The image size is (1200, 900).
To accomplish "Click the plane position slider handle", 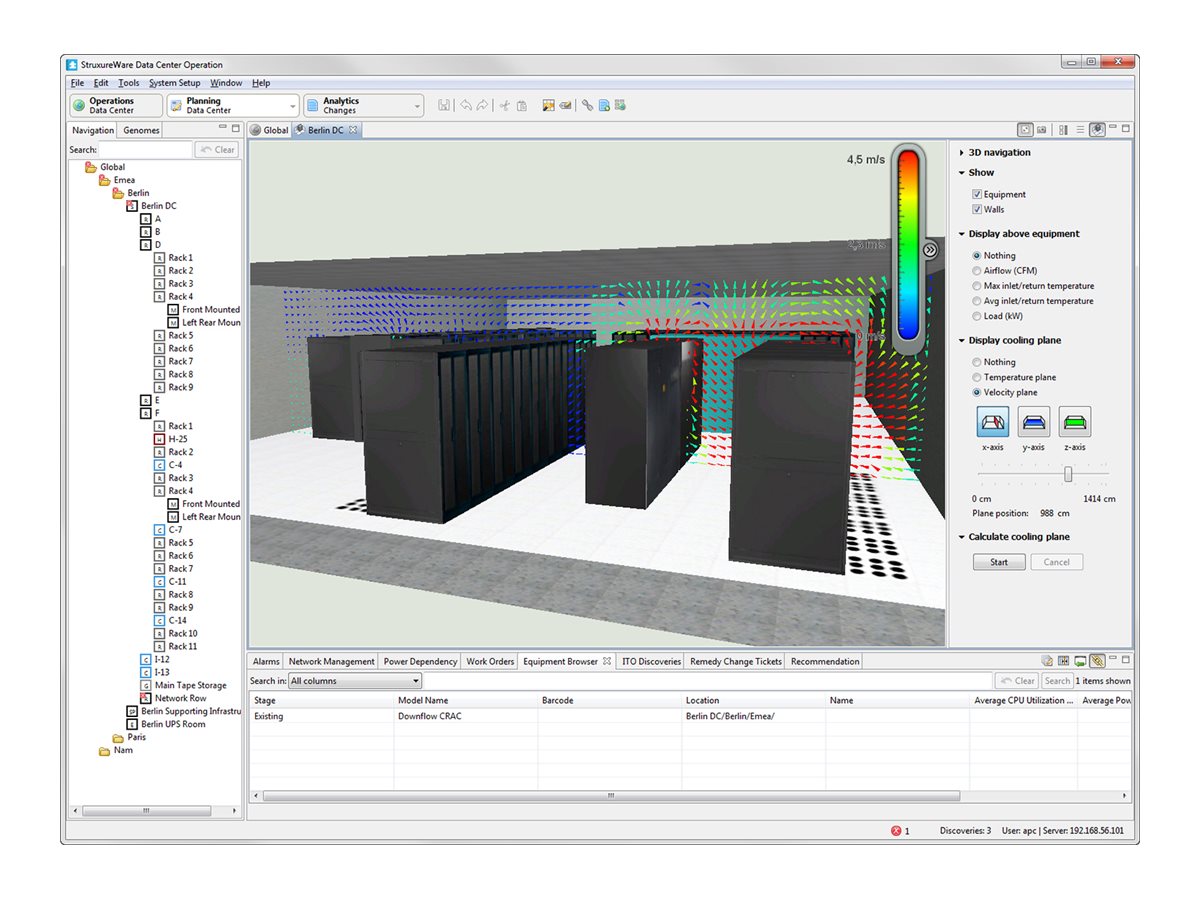I will [1068, 474].
